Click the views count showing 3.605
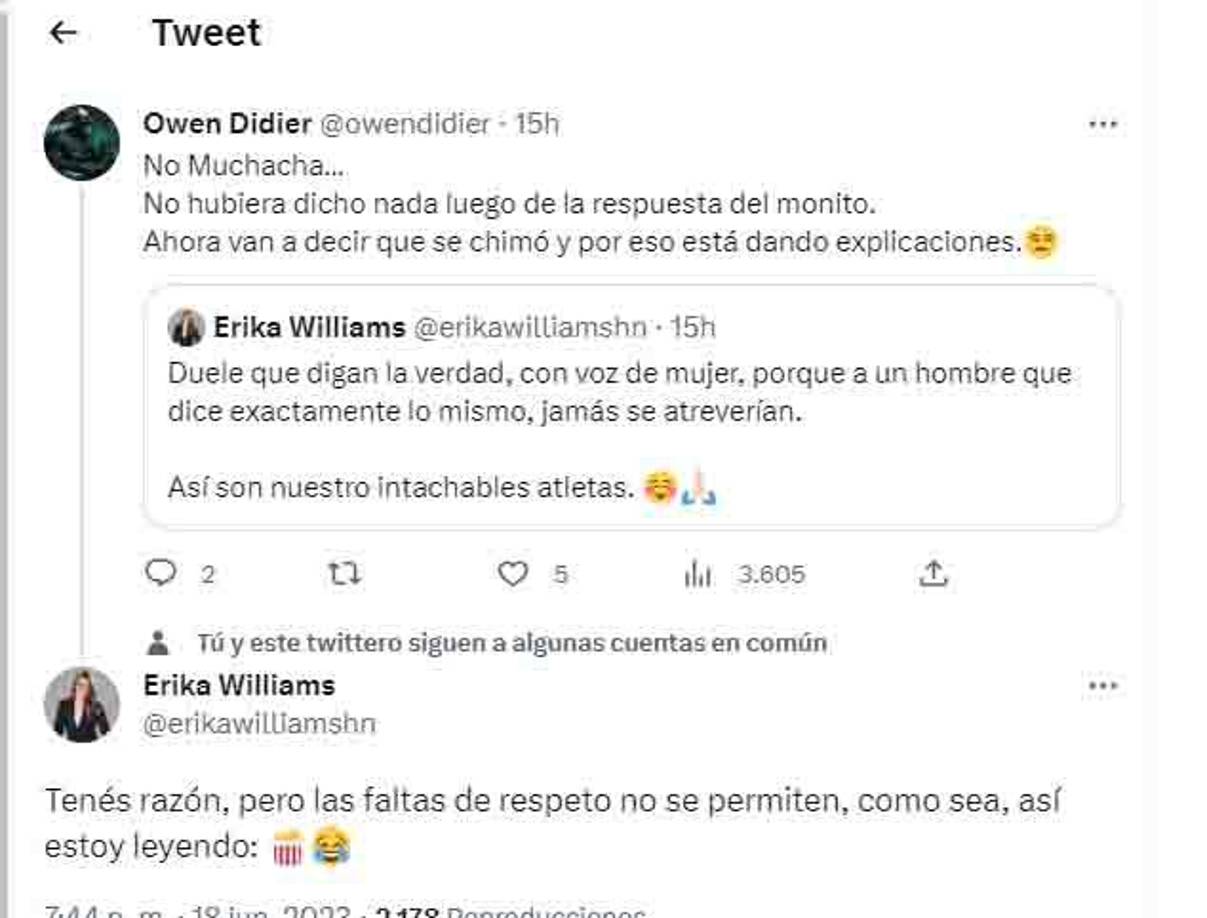Viewport: 1207px width, 918px height. (x=766, y=574)
